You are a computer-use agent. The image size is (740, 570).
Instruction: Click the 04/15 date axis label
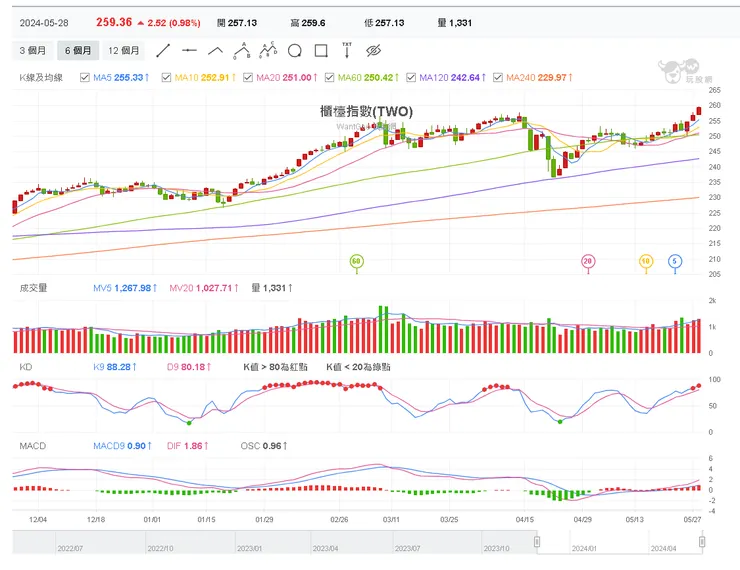[524, 520]
